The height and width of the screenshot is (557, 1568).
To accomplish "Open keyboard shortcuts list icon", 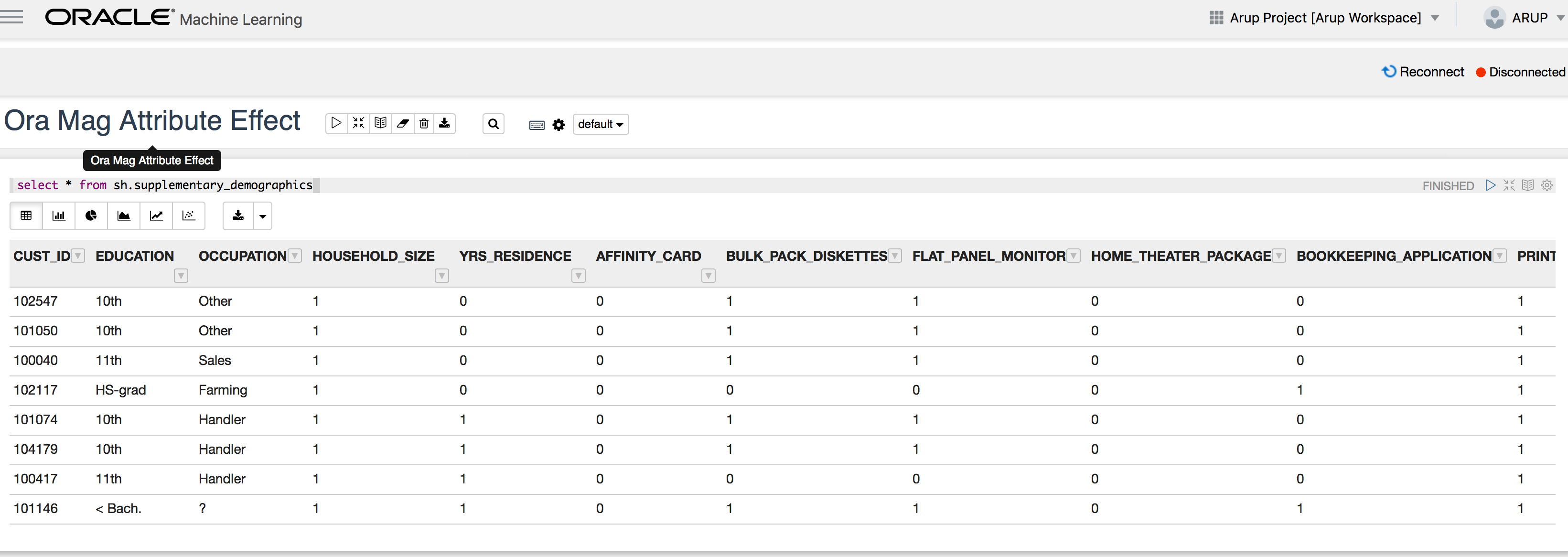I will [536, 125].
